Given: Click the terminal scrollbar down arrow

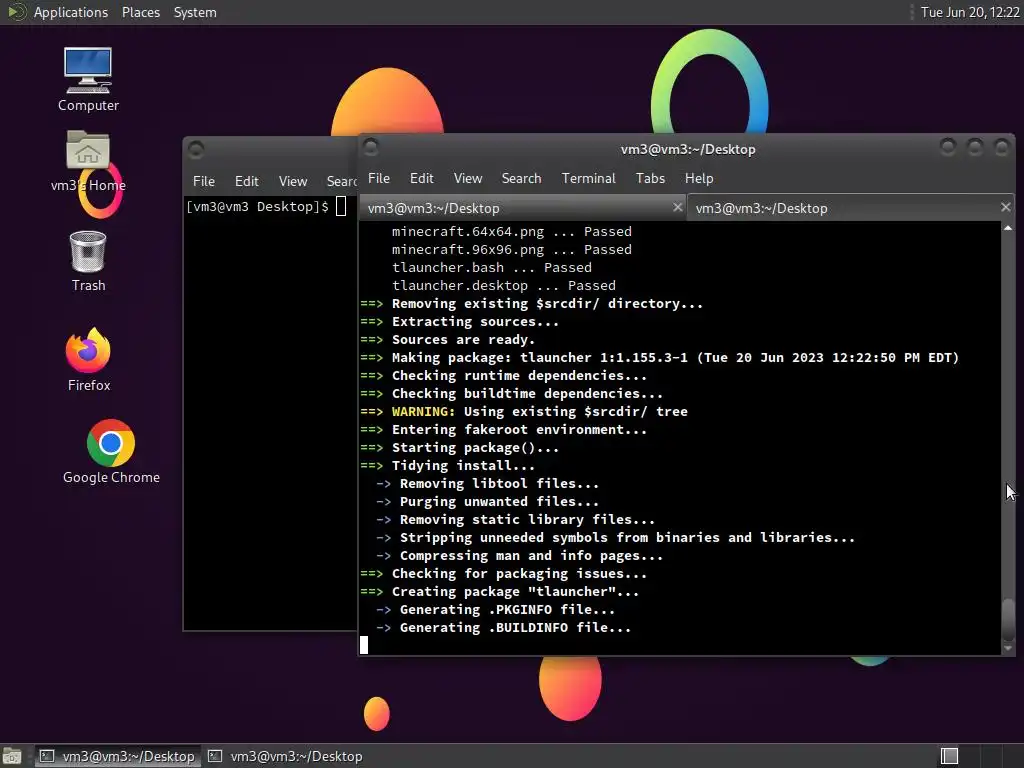Looking at the screenshot, I should (1008, 648).
